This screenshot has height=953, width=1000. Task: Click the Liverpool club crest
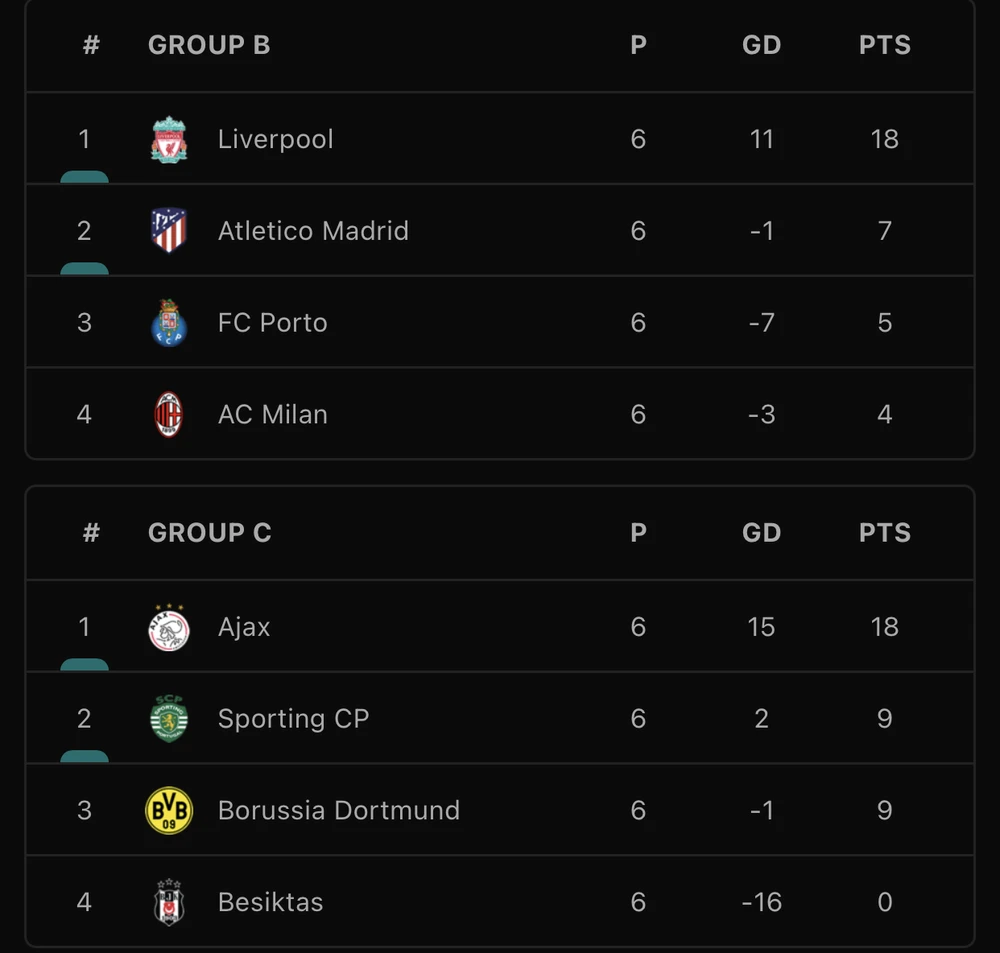169,139
